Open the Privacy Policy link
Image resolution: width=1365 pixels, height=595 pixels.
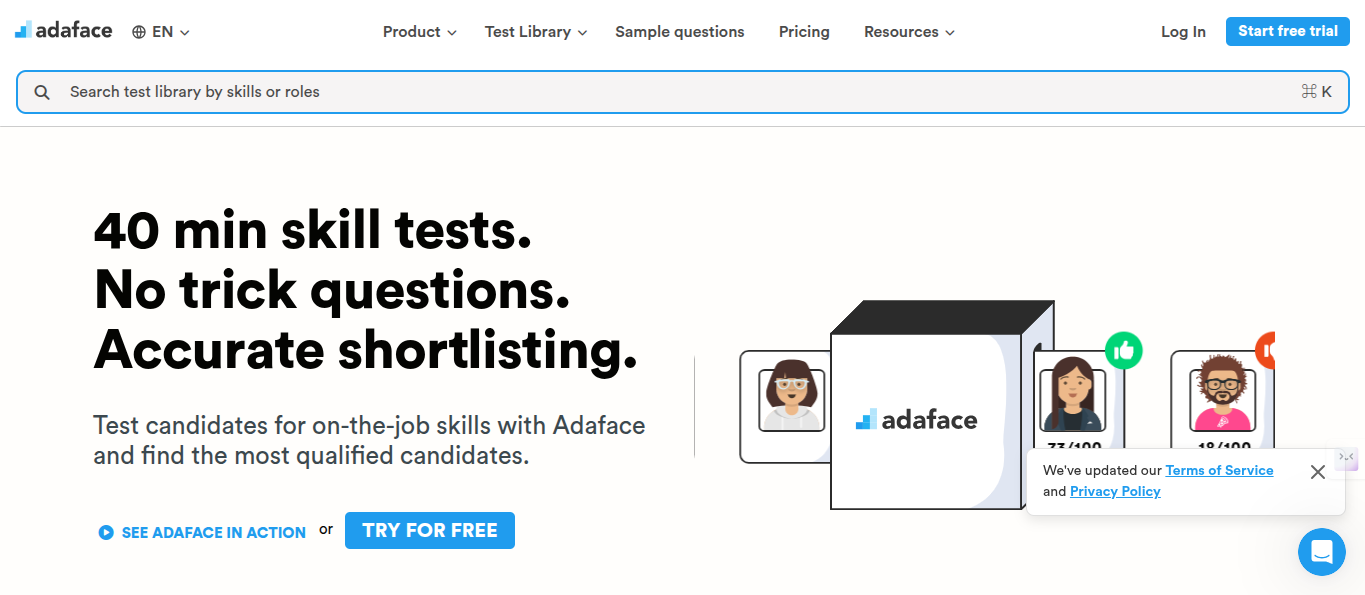(x=1115, y=491)
